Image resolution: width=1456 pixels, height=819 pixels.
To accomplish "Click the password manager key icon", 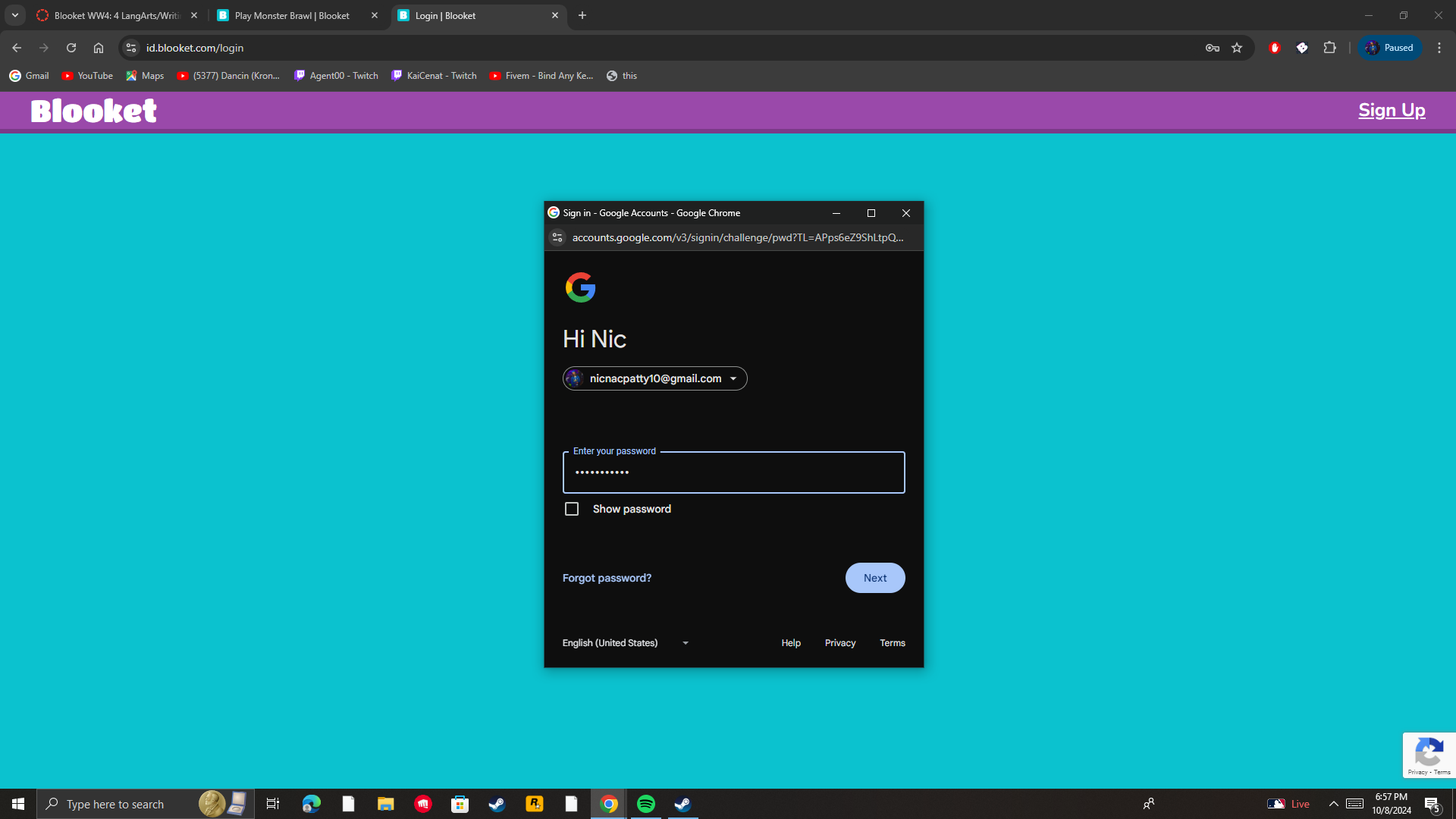I will (x=1212, y=48).
